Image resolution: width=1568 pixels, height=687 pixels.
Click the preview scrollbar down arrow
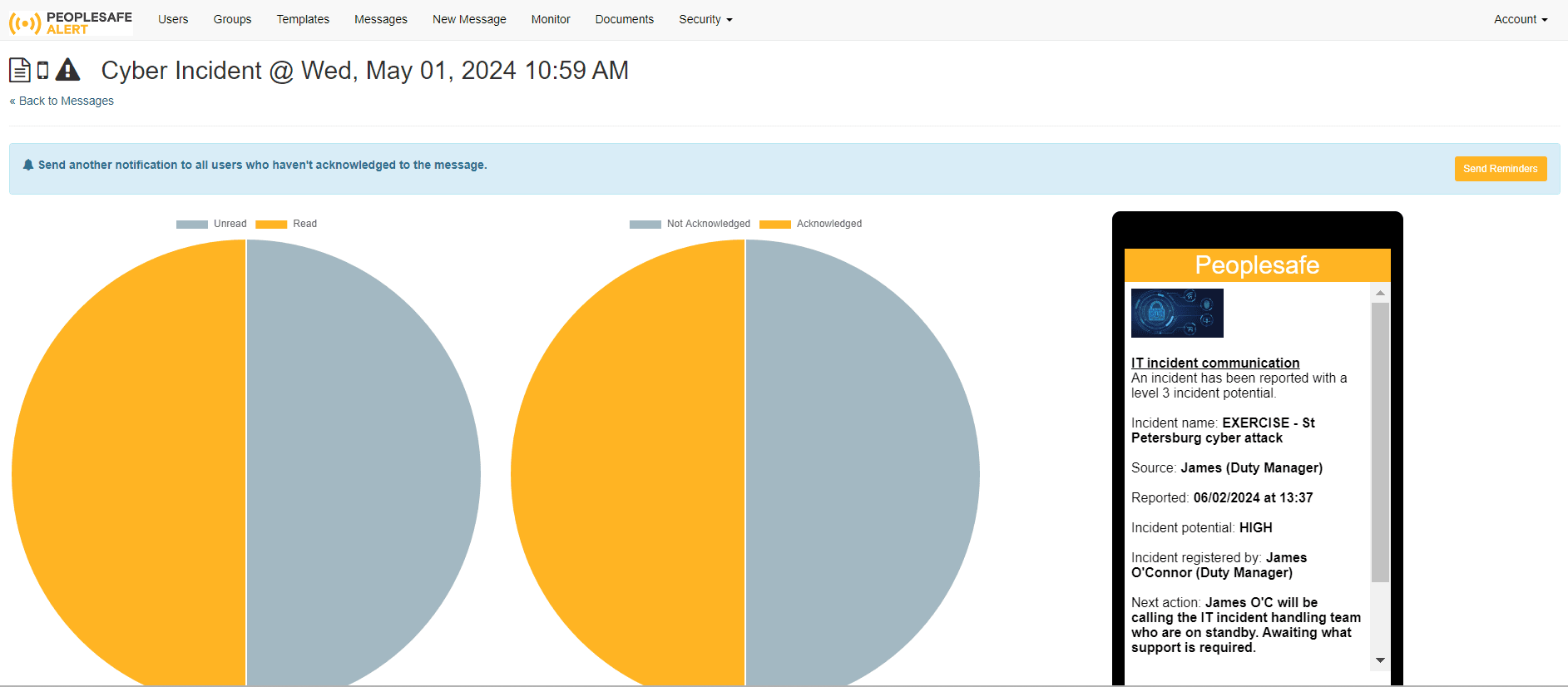tap(1380, 660)
